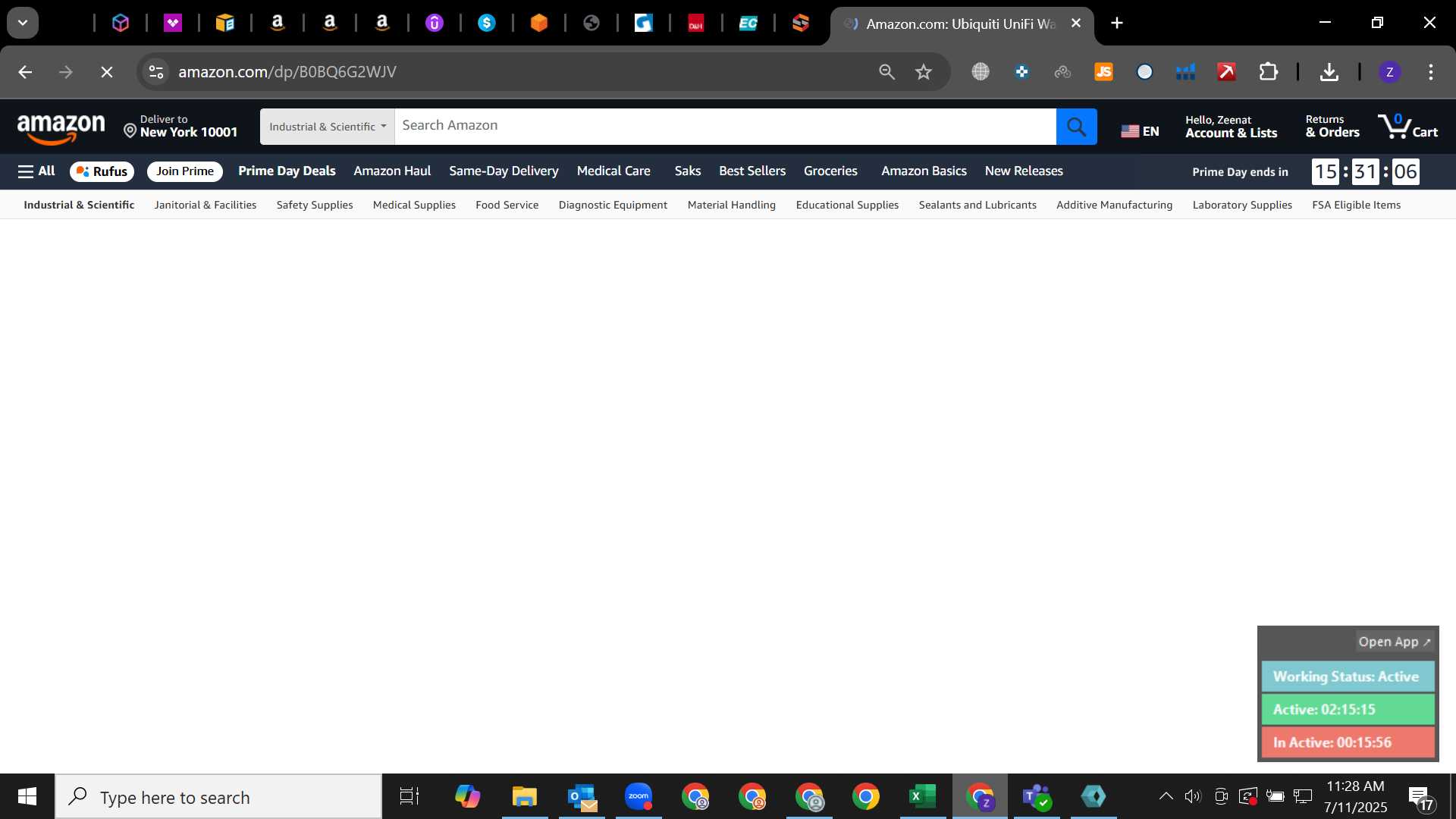Click the forward navigation arrow
The width and height of the screenshot is (1456, 819).
[x=66, y=72]
